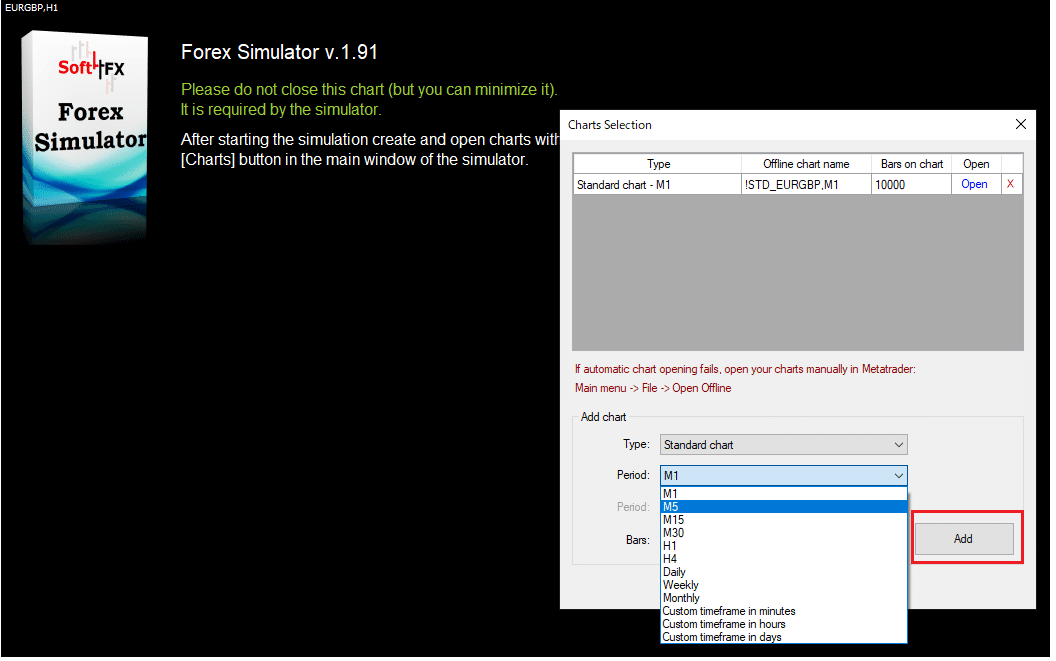Viewport: 1056px width, 661px height.
Task: Choose Custom timeframe in minutes
Action: pyautogui.click(x=783, y=611)
